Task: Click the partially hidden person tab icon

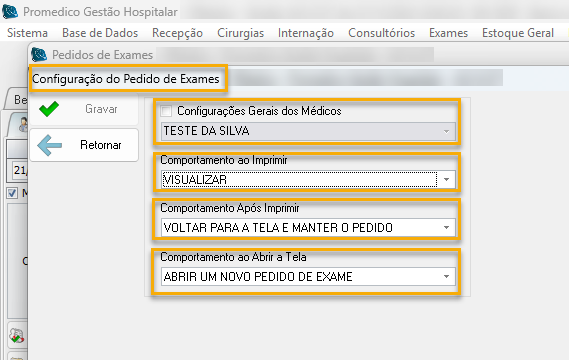Action: coord(23,124)
